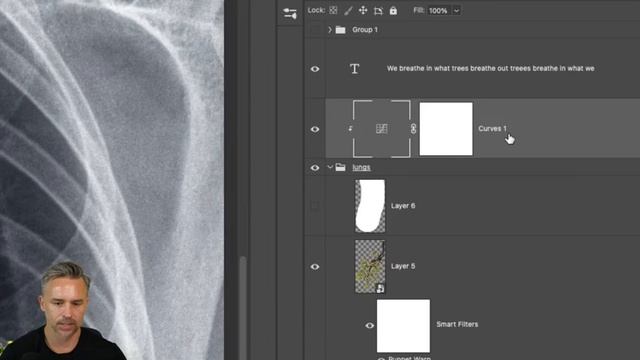Select Layer 5 name

click(x=403, y=266)
